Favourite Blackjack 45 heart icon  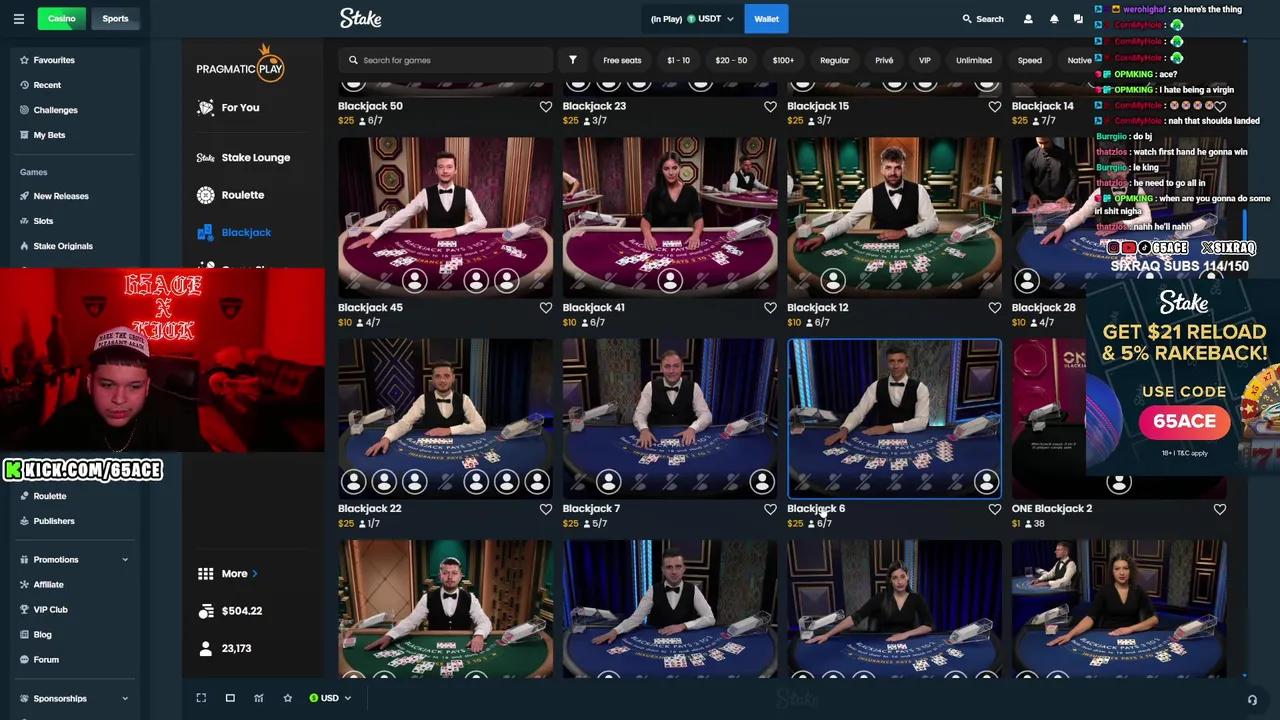(x=546, y=308)
